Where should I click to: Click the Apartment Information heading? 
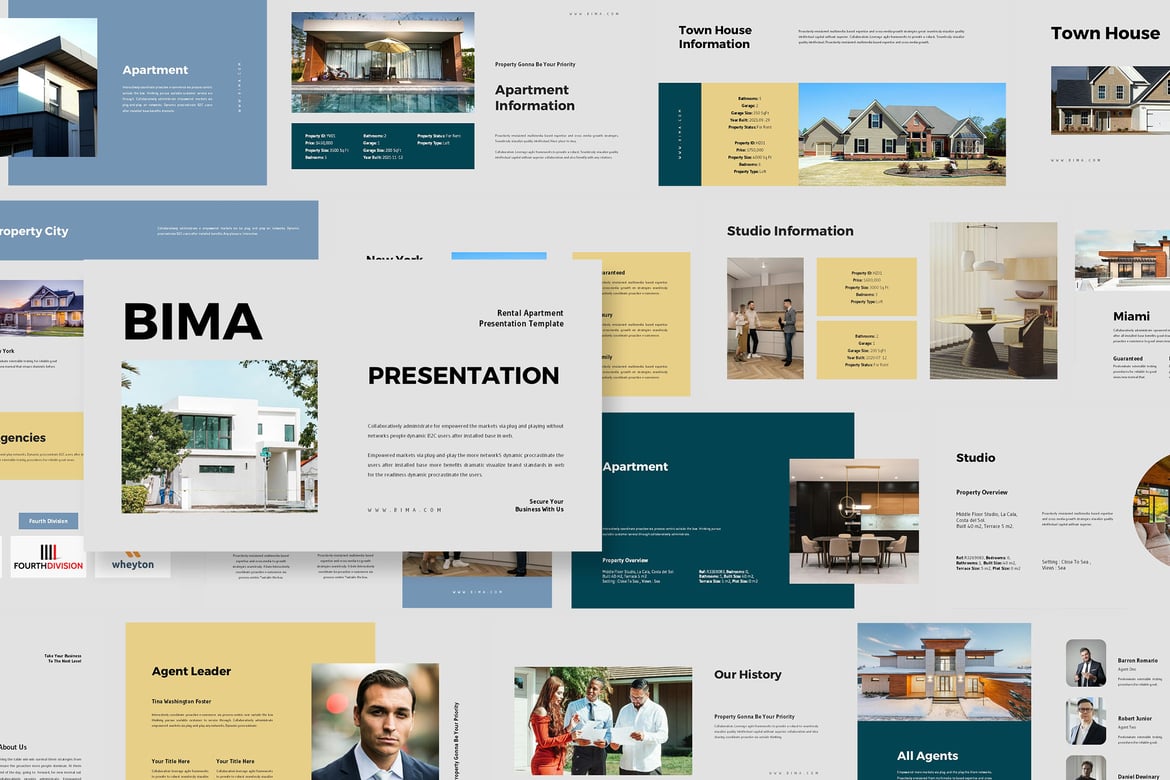534,98
